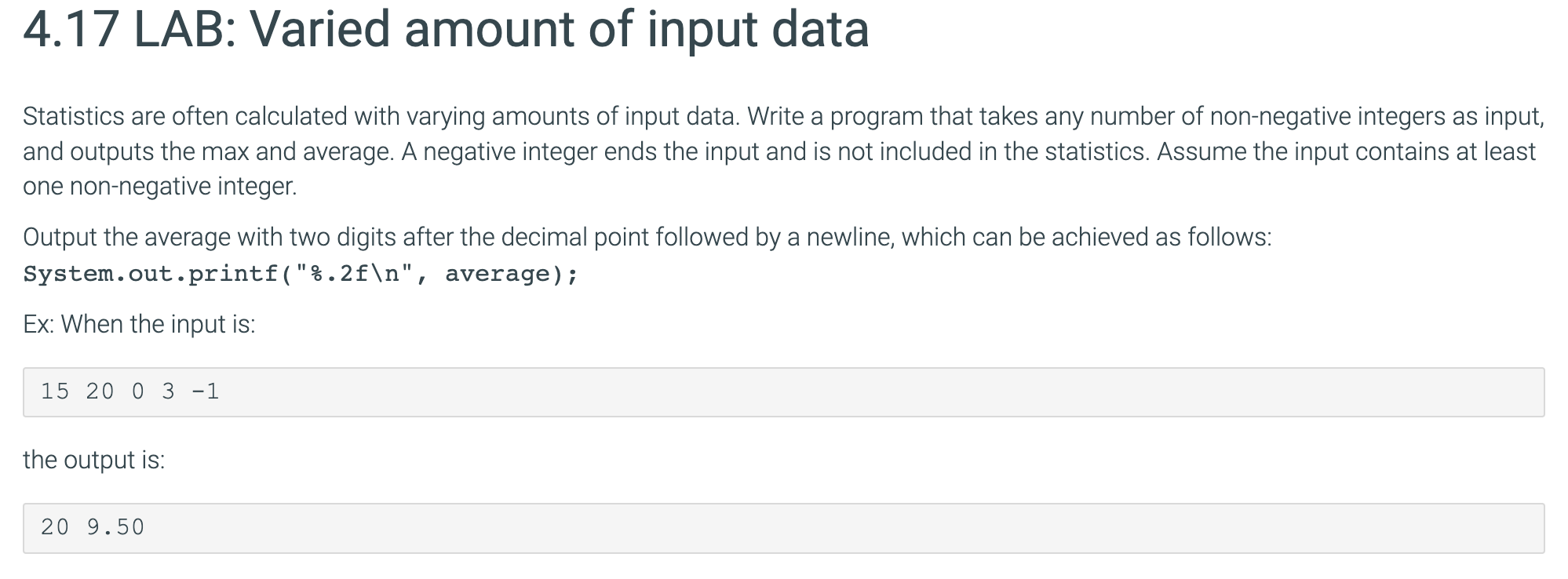
Task: Click the word "Statistics" starting the paragraph
Action: tap(73, 116)
